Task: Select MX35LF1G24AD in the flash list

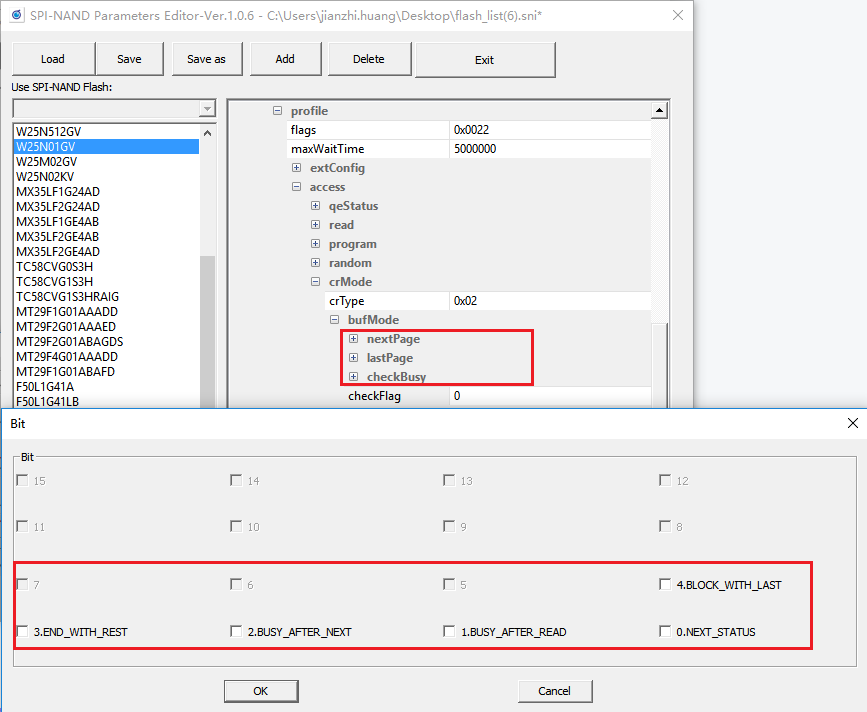Action: coord(58,192)
